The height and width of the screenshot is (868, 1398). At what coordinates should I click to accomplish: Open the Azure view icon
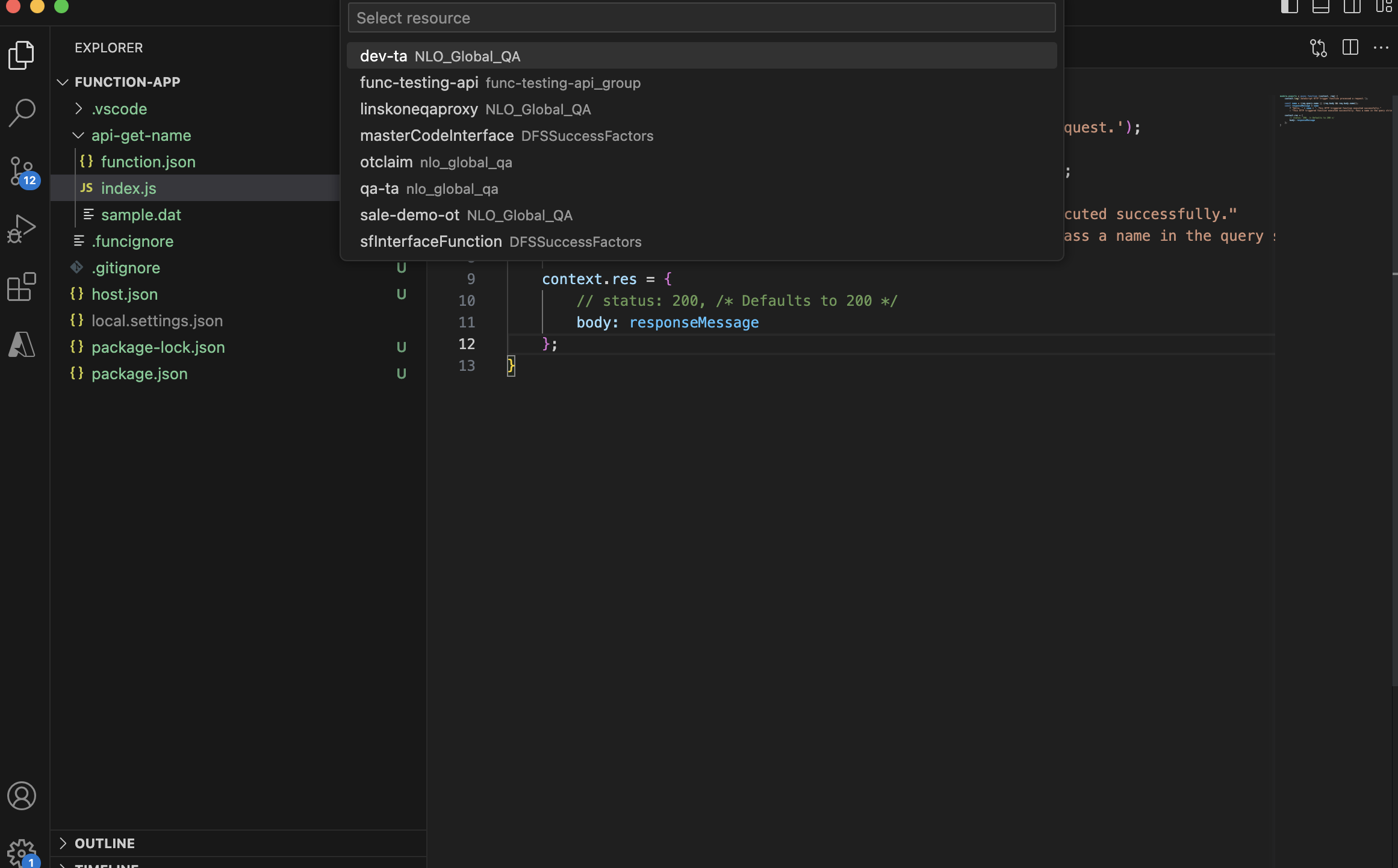[x=22, y=344]
